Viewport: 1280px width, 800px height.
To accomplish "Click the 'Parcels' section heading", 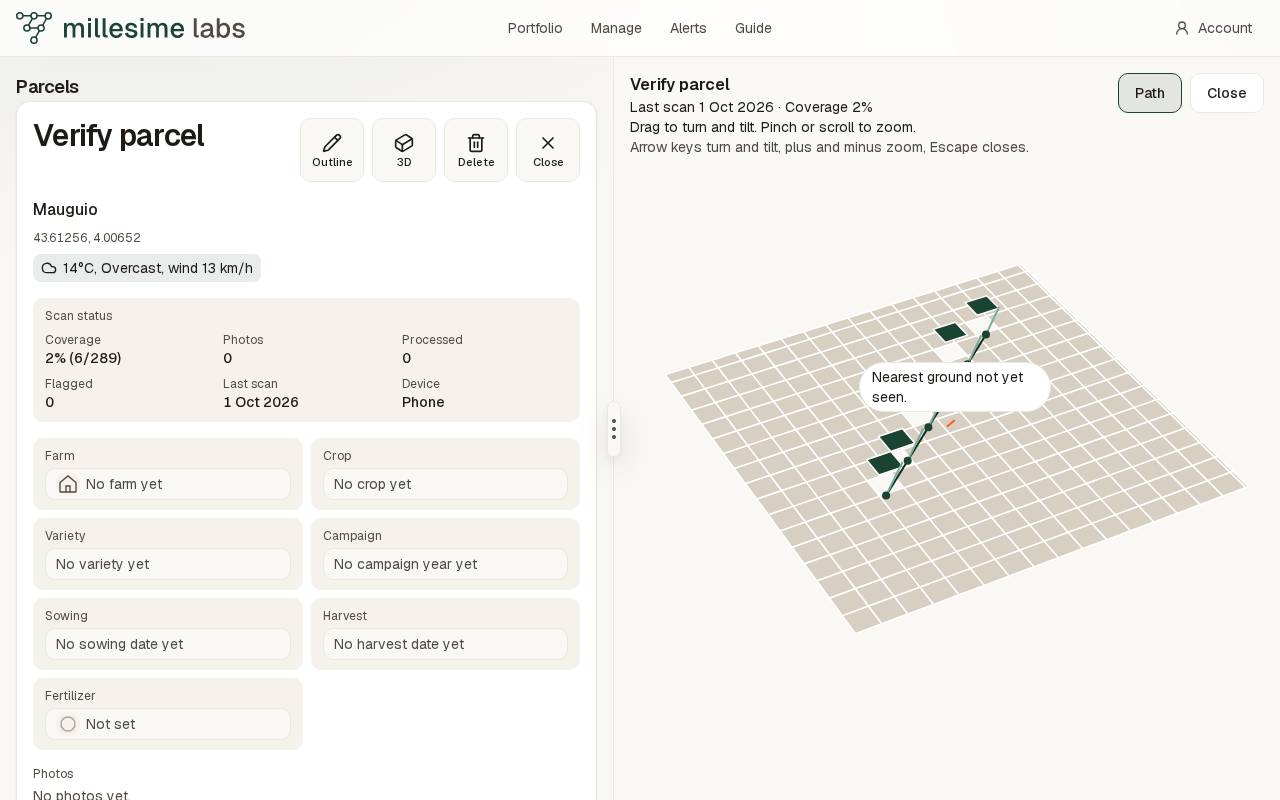I will pos(47,87).
